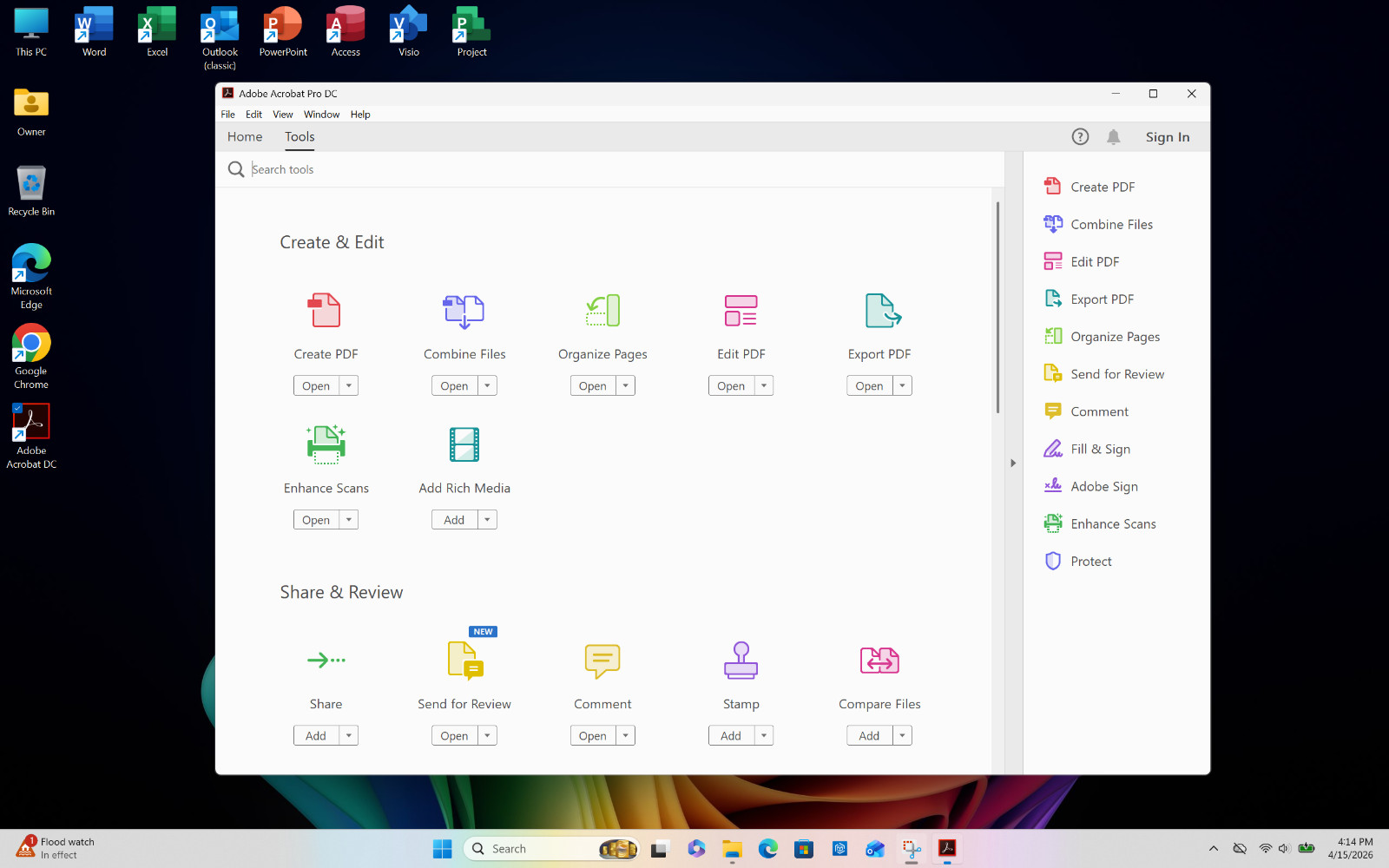Click Open button under Export PDF
Screen dimensions: 1389x868
(x=869, y=385)
